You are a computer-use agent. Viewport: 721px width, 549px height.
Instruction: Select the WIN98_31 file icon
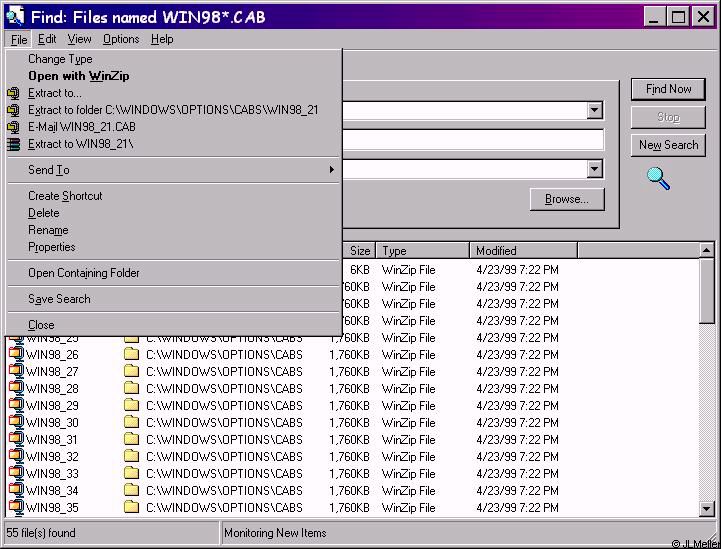(16, 439)
